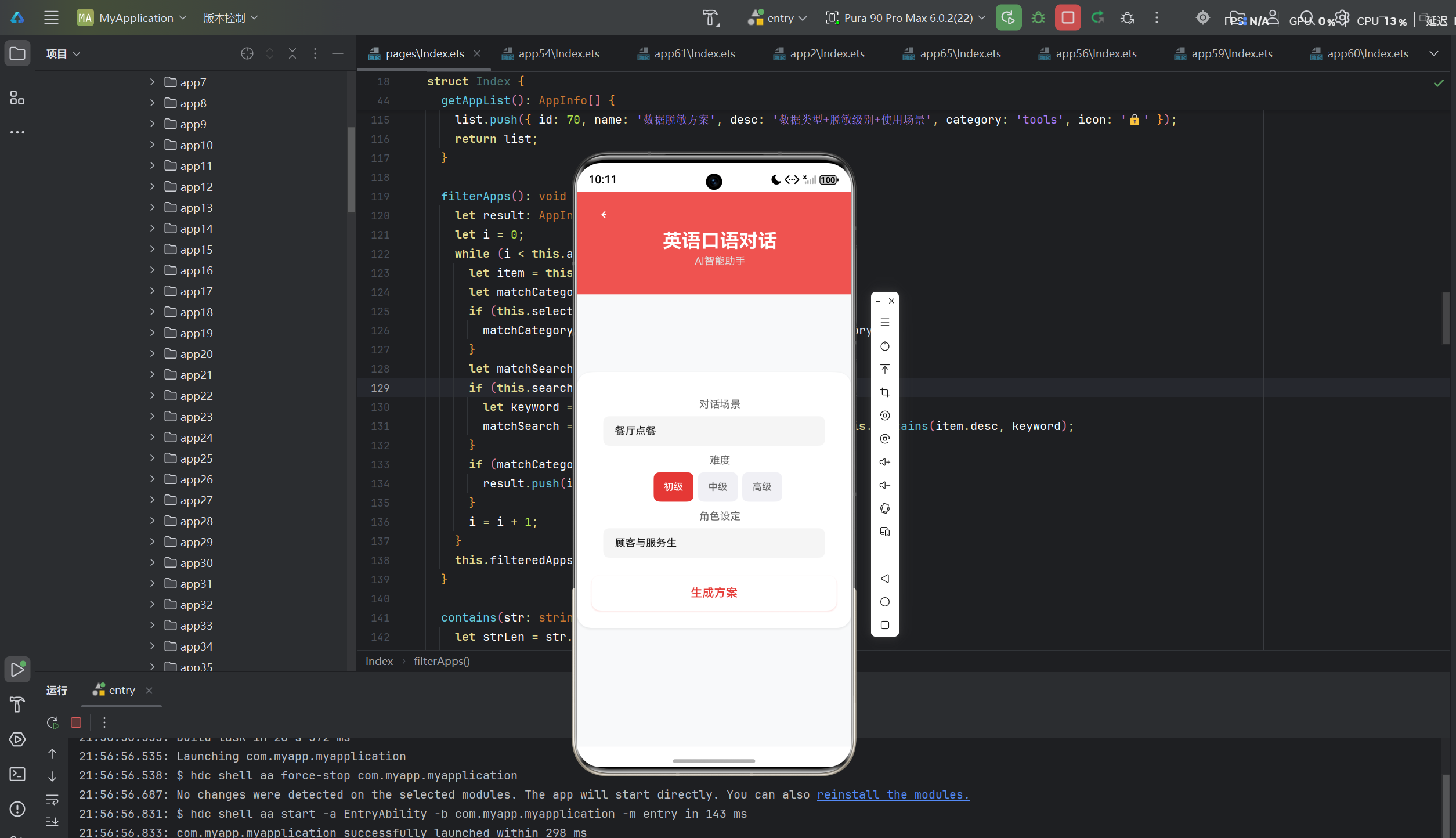Click 对话场景 input field 餐厅点餐
Image resolution: width=1456 pixels, height=838 pixels.
pyautogui.click(x=714, y=431)
